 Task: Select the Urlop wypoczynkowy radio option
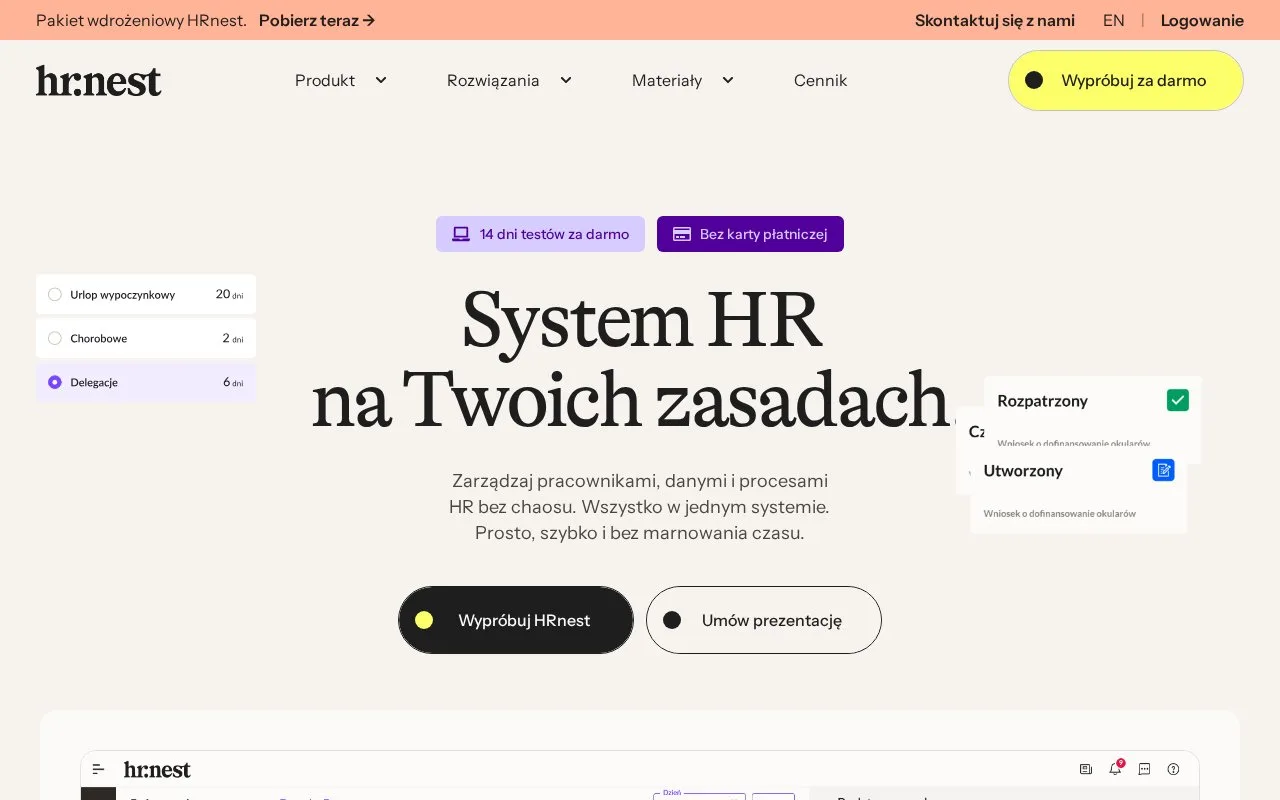pyautogui.click(x=55, y=294)
